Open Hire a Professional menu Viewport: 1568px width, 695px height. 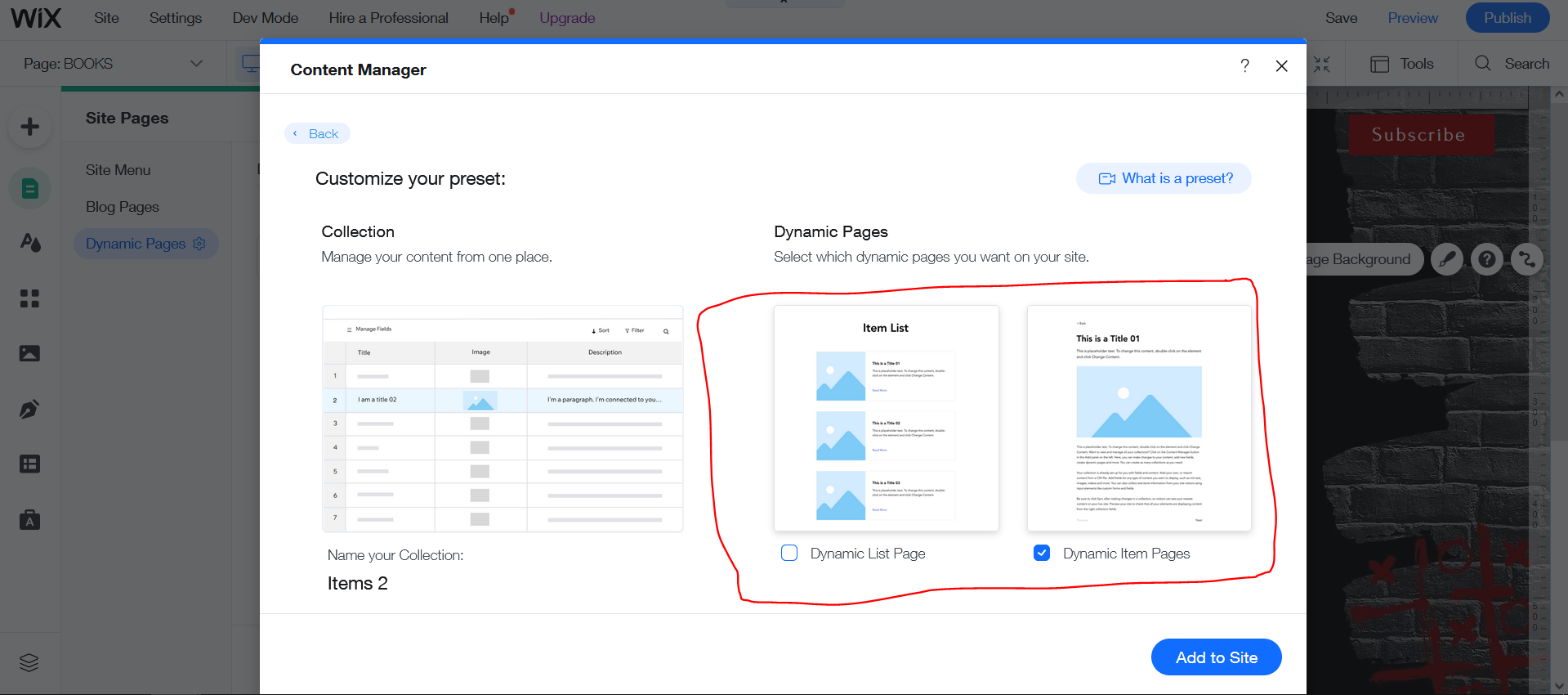click(388, 18)
